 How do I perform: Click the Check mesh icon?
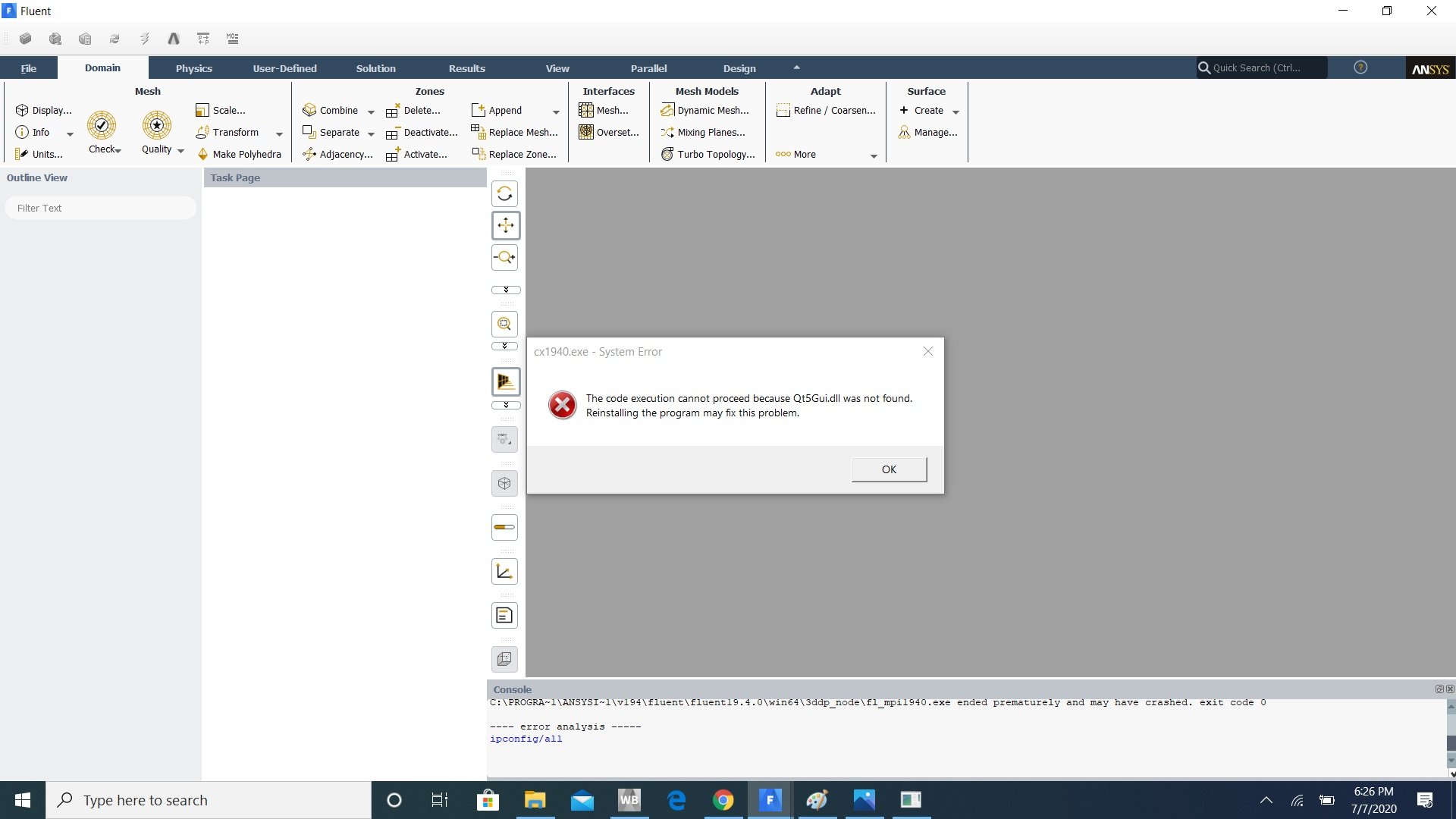click(101, 126)
